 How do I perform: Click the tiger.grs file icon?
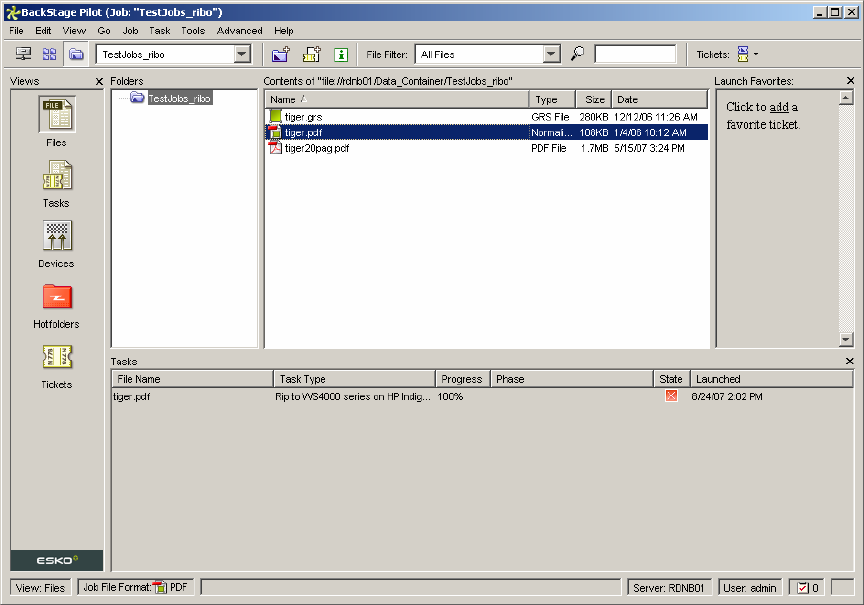tap(276, 116)
